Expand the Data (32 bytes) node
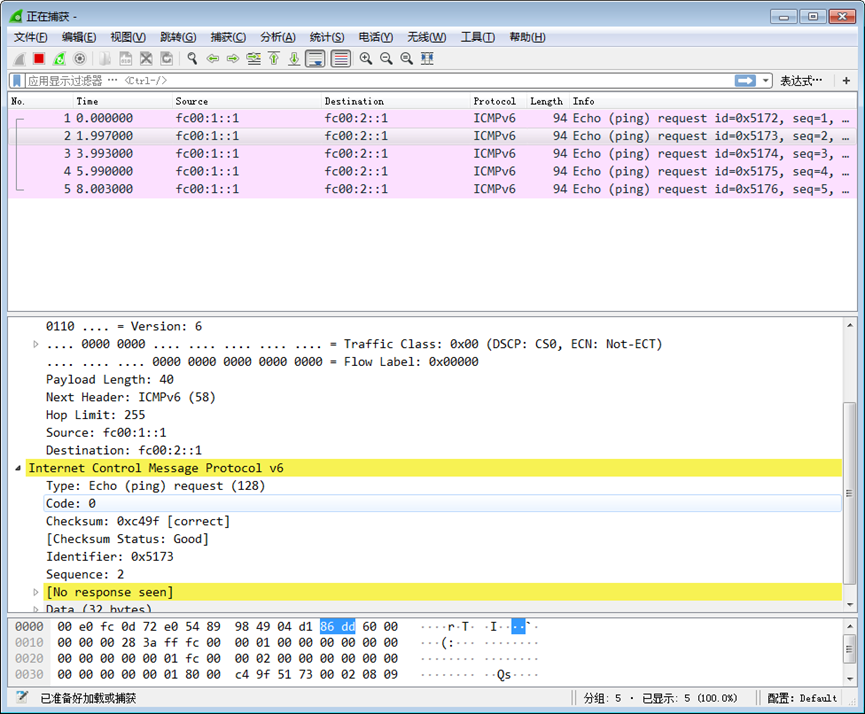 click(36, 609)
